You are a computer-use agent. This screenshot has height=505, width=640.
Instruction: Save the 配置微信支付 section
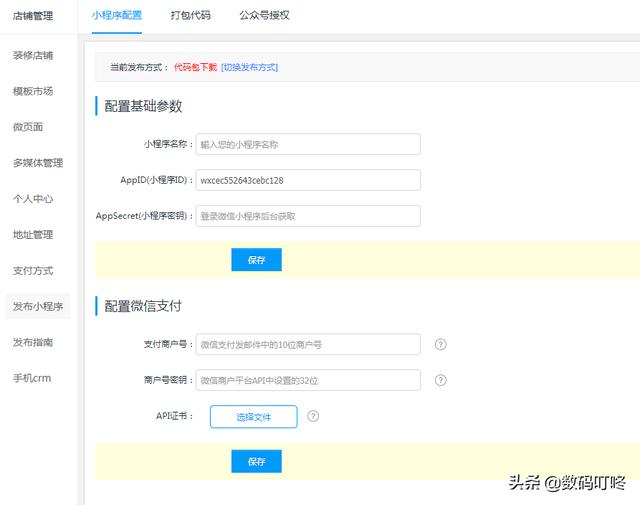(256, 461)
